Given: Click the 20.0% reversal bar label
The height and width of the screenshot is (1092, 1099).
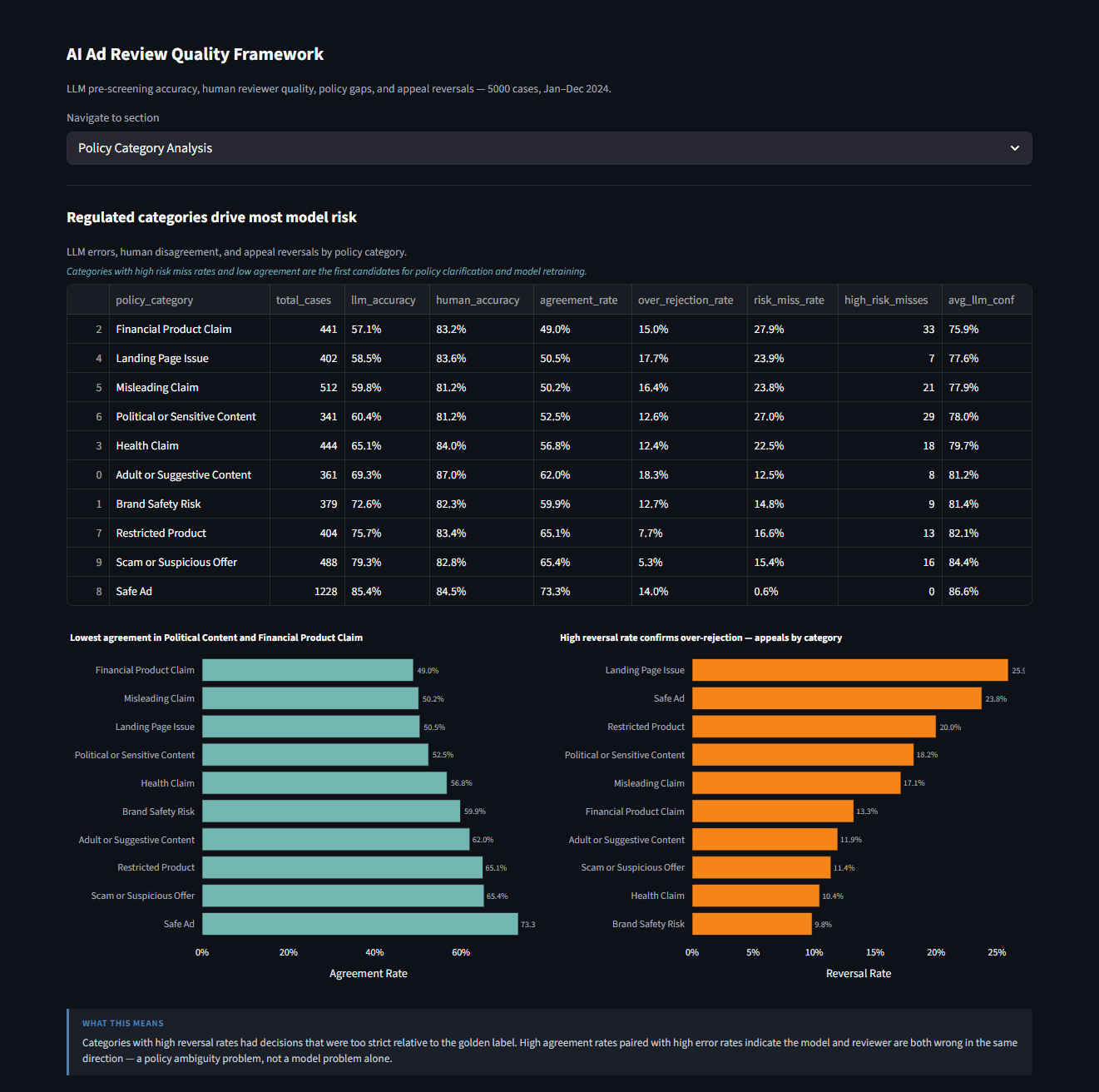Looking at the screenshot, I should tap(950, 727).
